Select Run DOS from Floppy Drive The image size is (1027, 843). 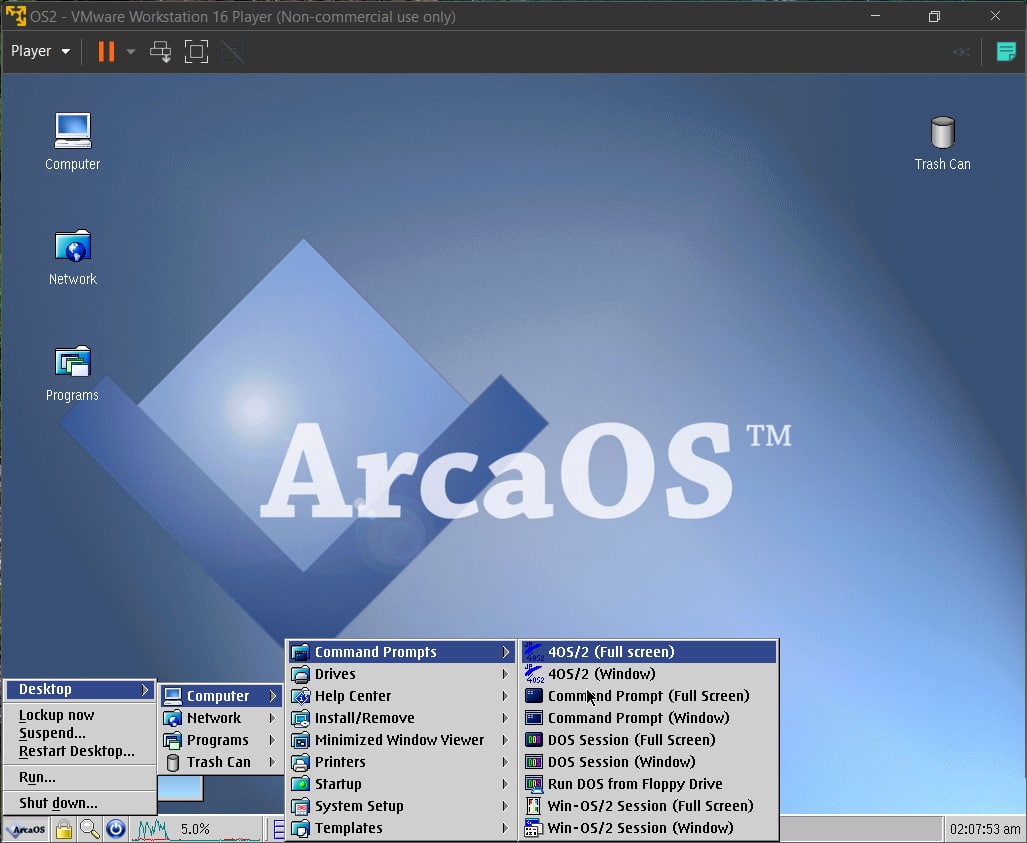(x=649, y=784)
